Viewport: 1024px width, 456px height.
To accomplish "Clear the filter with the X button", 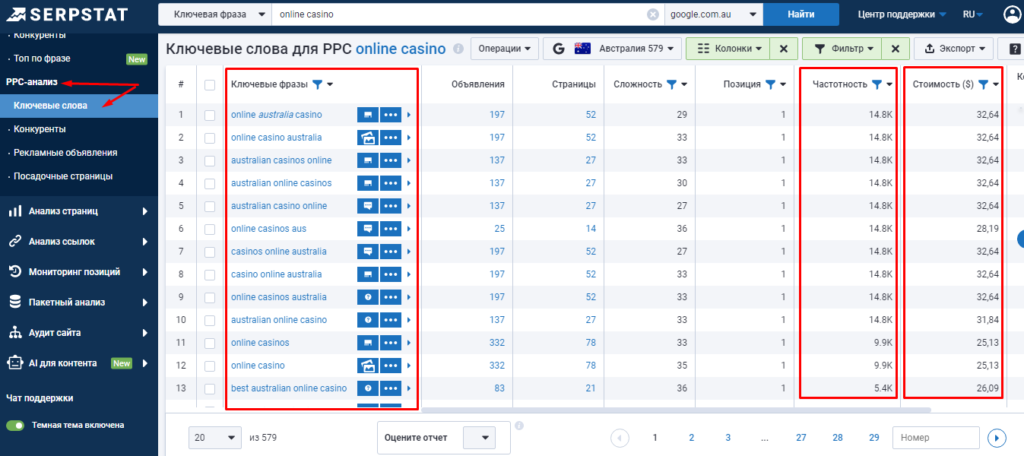I will click(x=895, y=49).
